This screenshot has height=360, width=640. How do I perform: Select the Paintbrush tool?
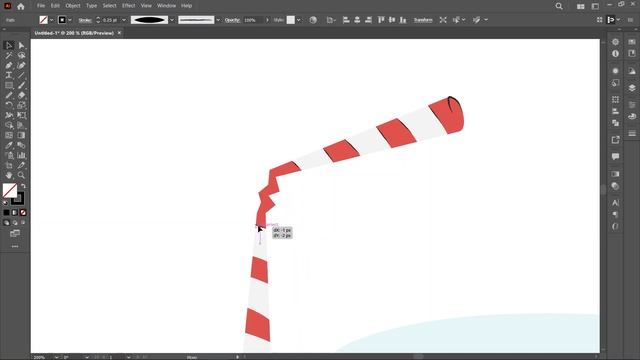coord(21,85)
